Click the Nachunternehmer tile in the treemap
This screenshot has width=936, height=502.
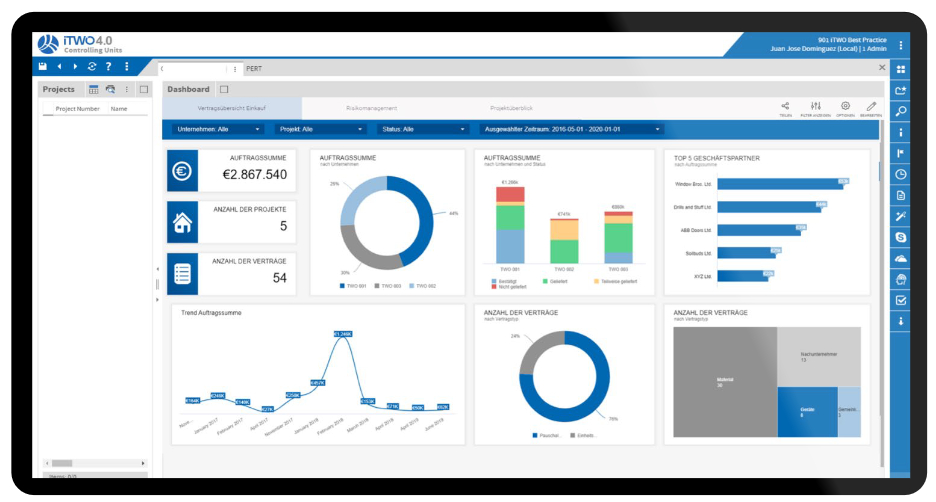click(819, 357)
